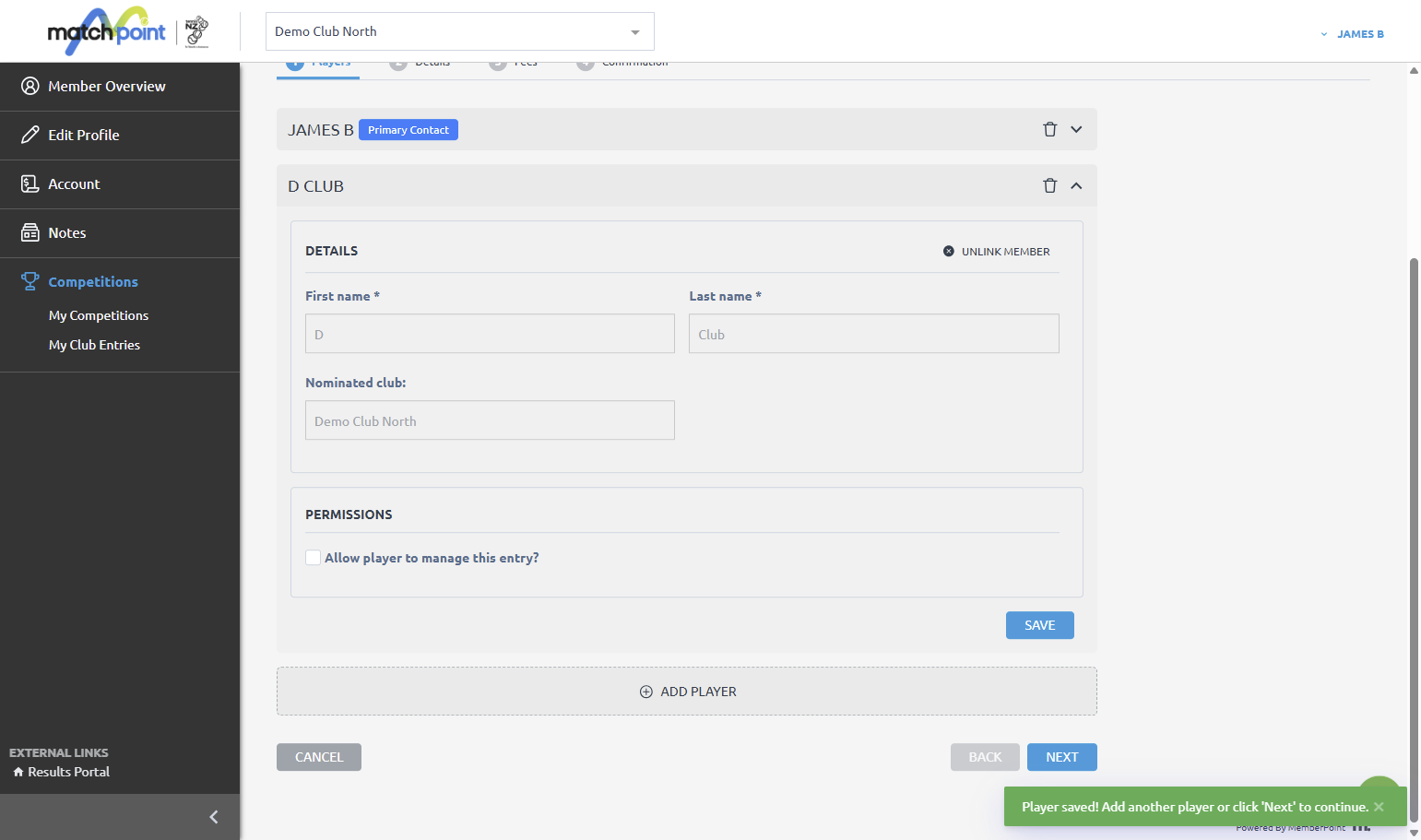Click the Account ledger icon
Viewport: 1421px width, 840px height.
pyautogui.click(x=30, y=183)
